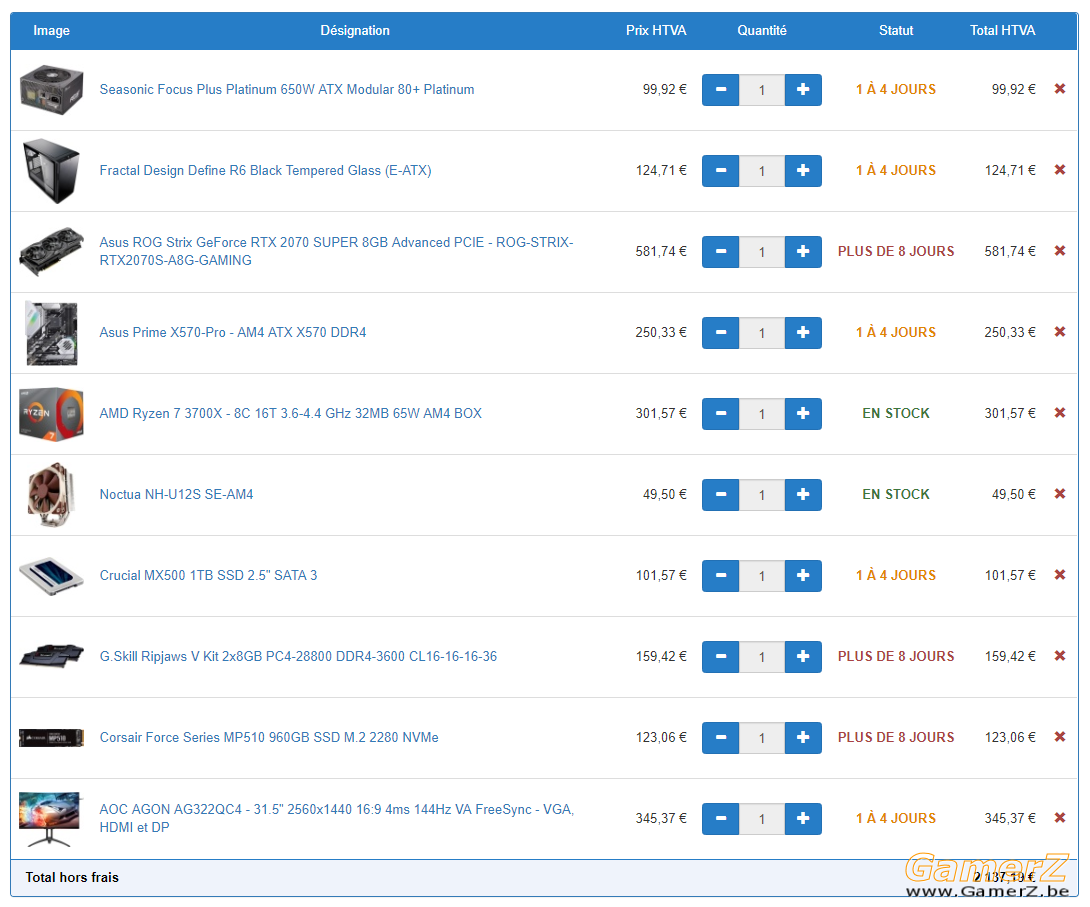Decrease quantity of Asus ROG Strix RTX 2070
Image resolution: width=1090 pixels, height=907 pixels.
[x=721, y=252]
